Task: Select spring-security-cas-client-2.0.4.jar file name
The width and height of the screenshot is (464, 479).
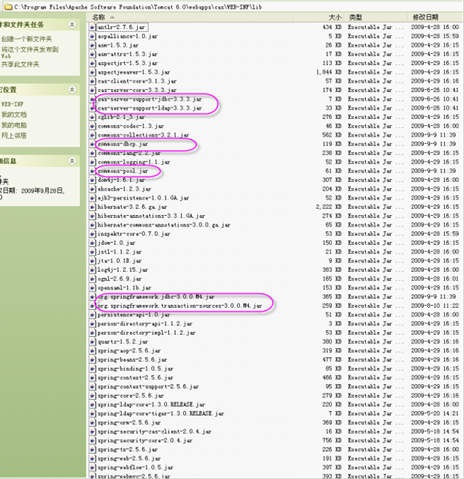Action: click(154, 432)
